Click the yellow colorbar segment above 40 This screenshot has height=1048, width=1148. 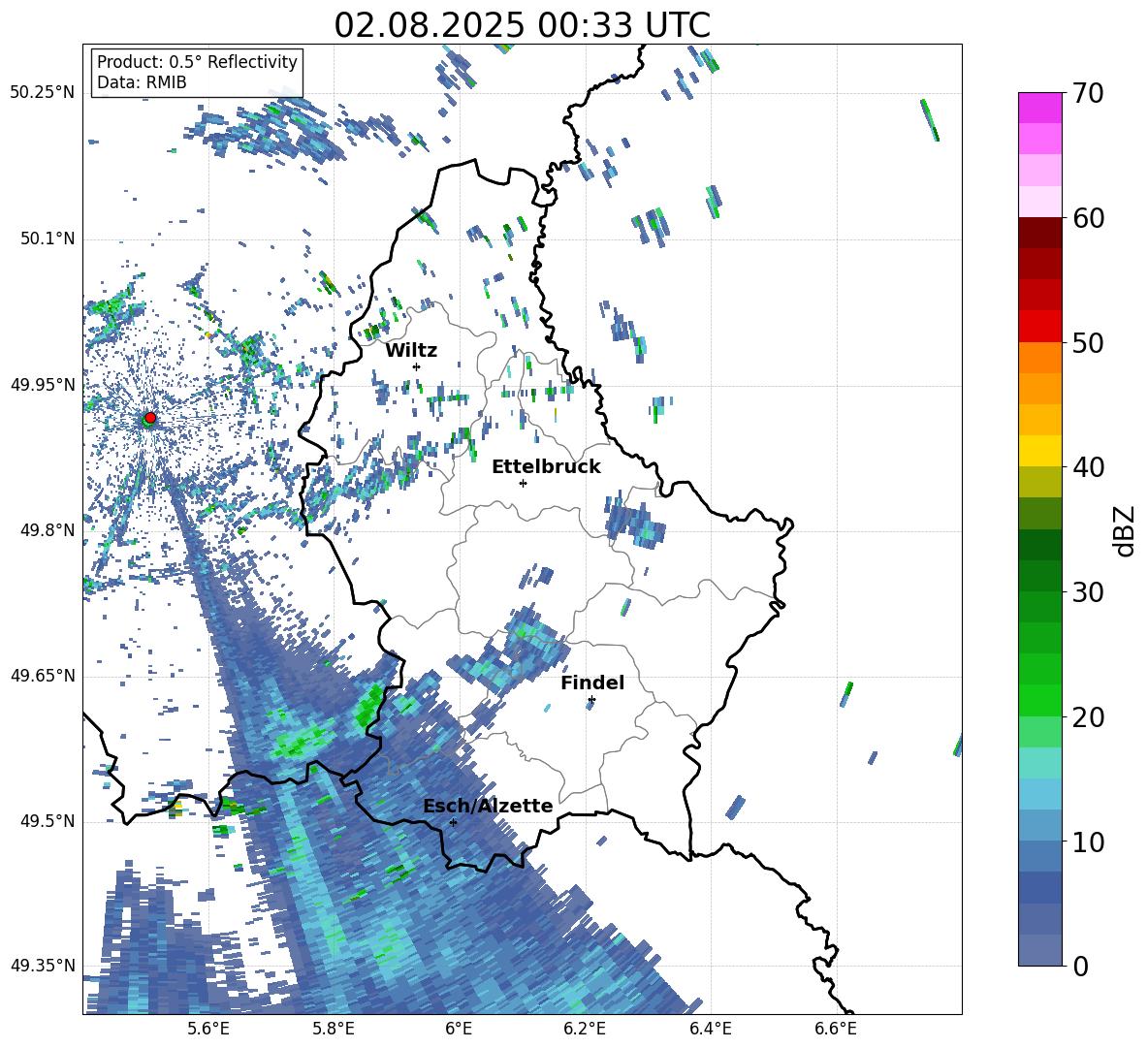pyautogui.click(x=1039, y=451)
